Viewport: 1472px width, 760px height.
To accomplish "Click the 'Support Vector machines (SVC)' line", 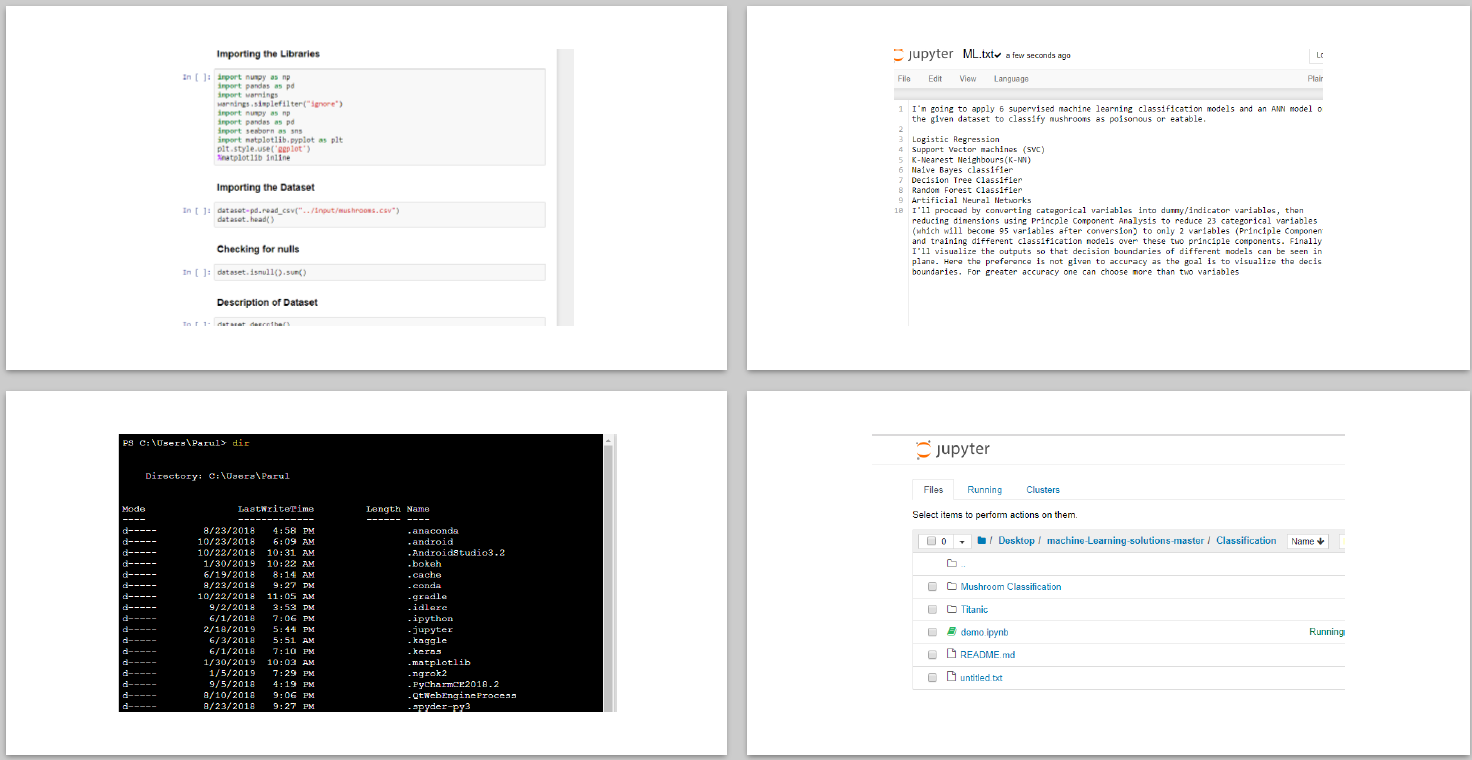I will 977,150.
